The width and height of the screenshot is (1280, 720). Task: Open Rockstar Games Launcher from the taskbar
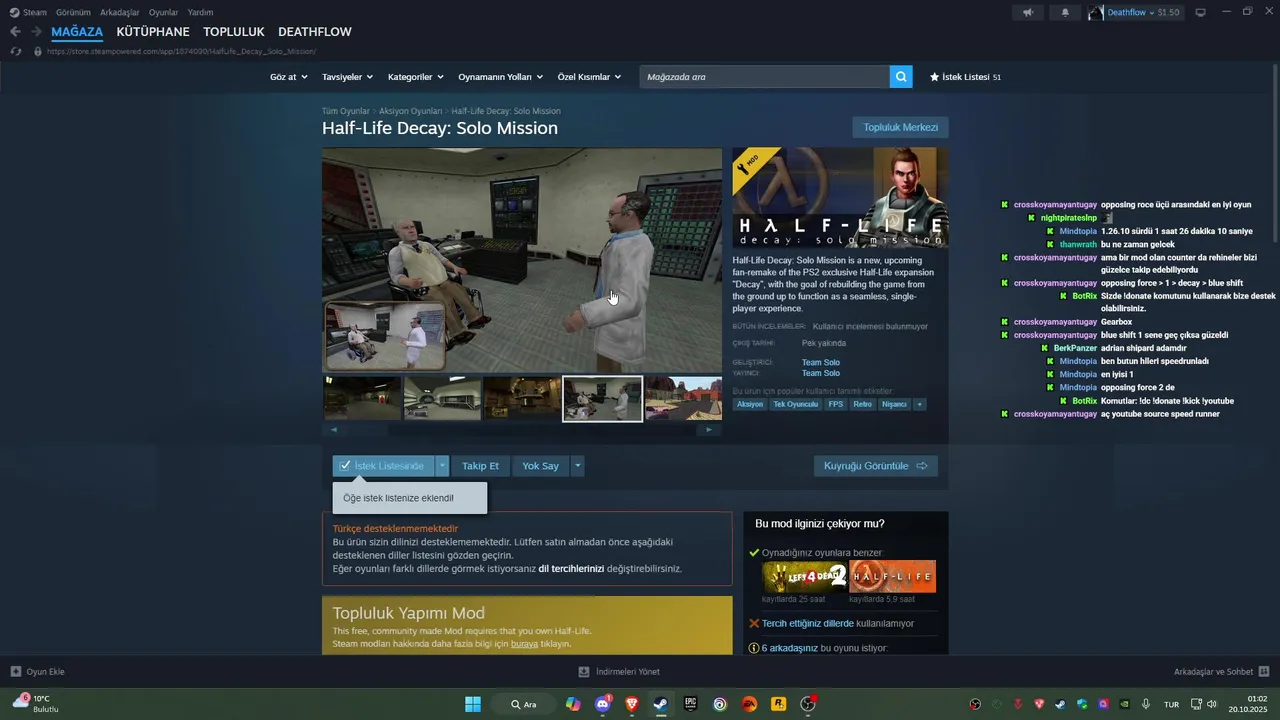pos(778,704)
